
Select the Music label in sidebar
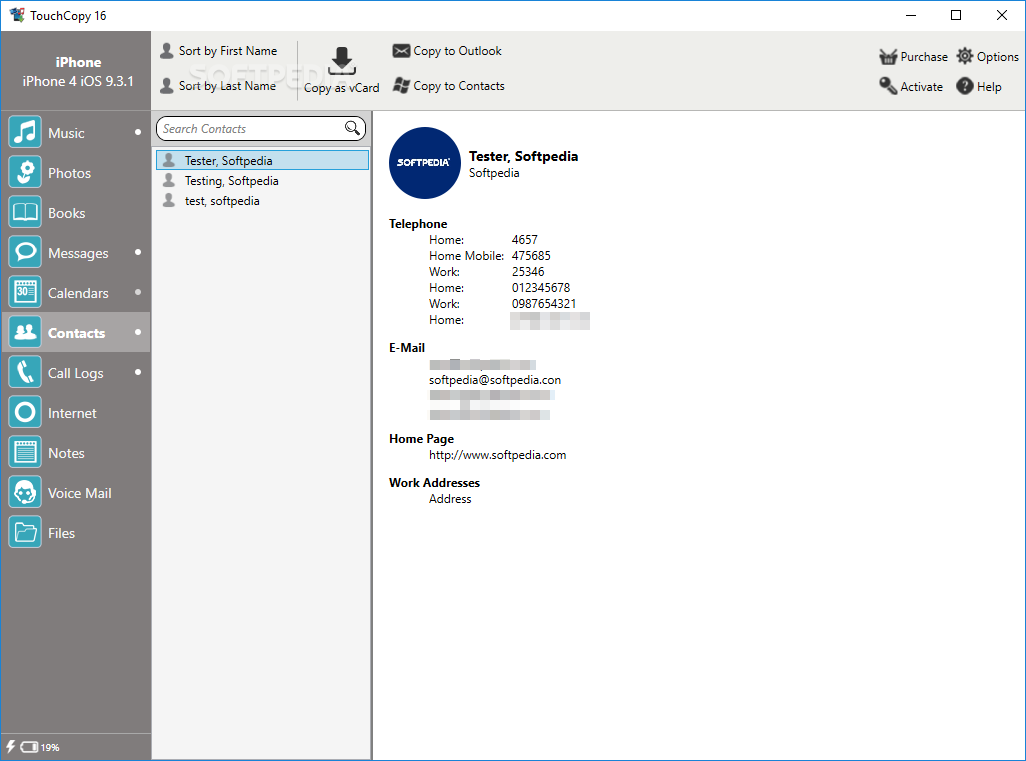pyautogui.click(x=66, y=133)
